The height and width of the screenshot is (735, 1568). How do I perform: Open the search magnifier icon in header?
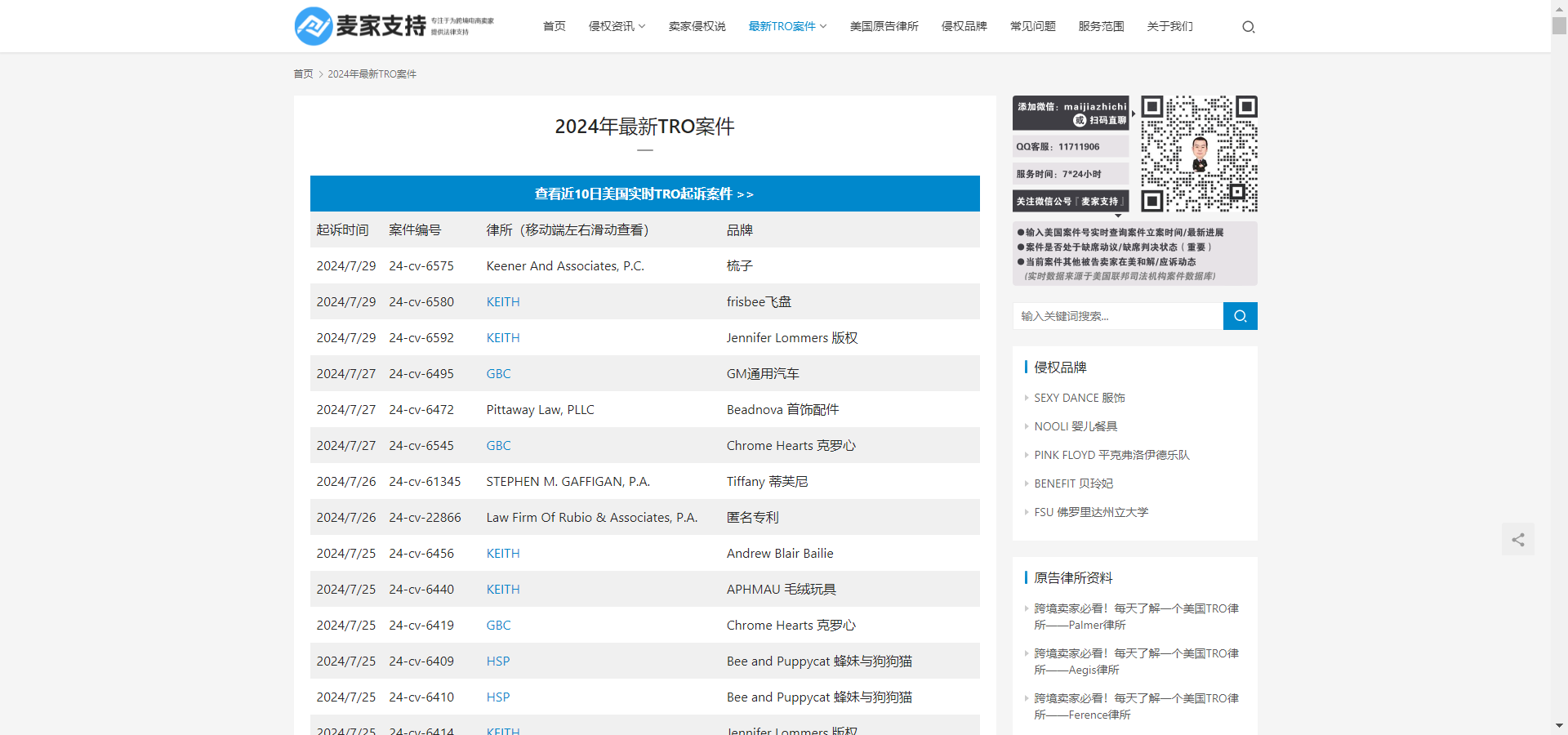pyautogui.click(x=1248, y=27)
